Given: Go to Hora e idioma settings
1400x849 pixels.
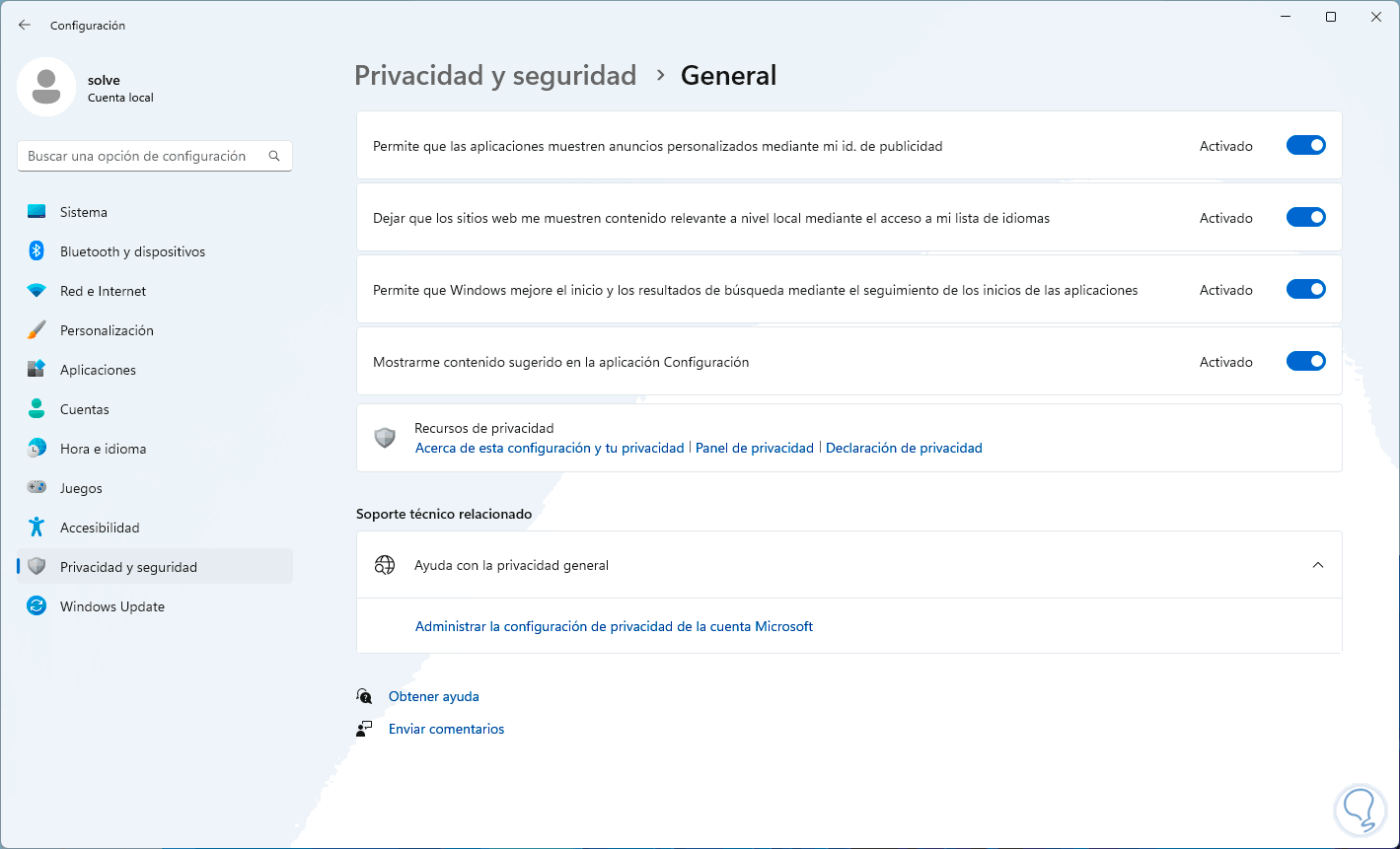Looking at the screenshot, I should pos(103,449).
